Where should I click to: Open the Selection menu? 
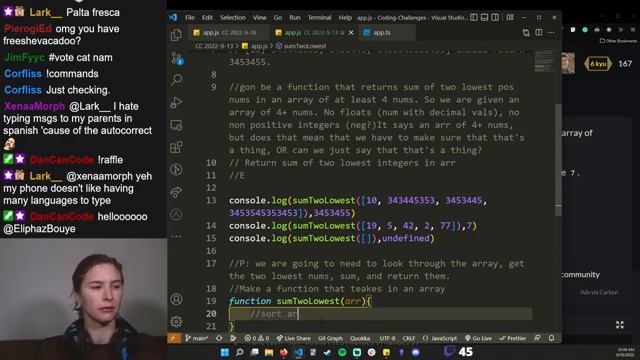[x=233, y=18]
